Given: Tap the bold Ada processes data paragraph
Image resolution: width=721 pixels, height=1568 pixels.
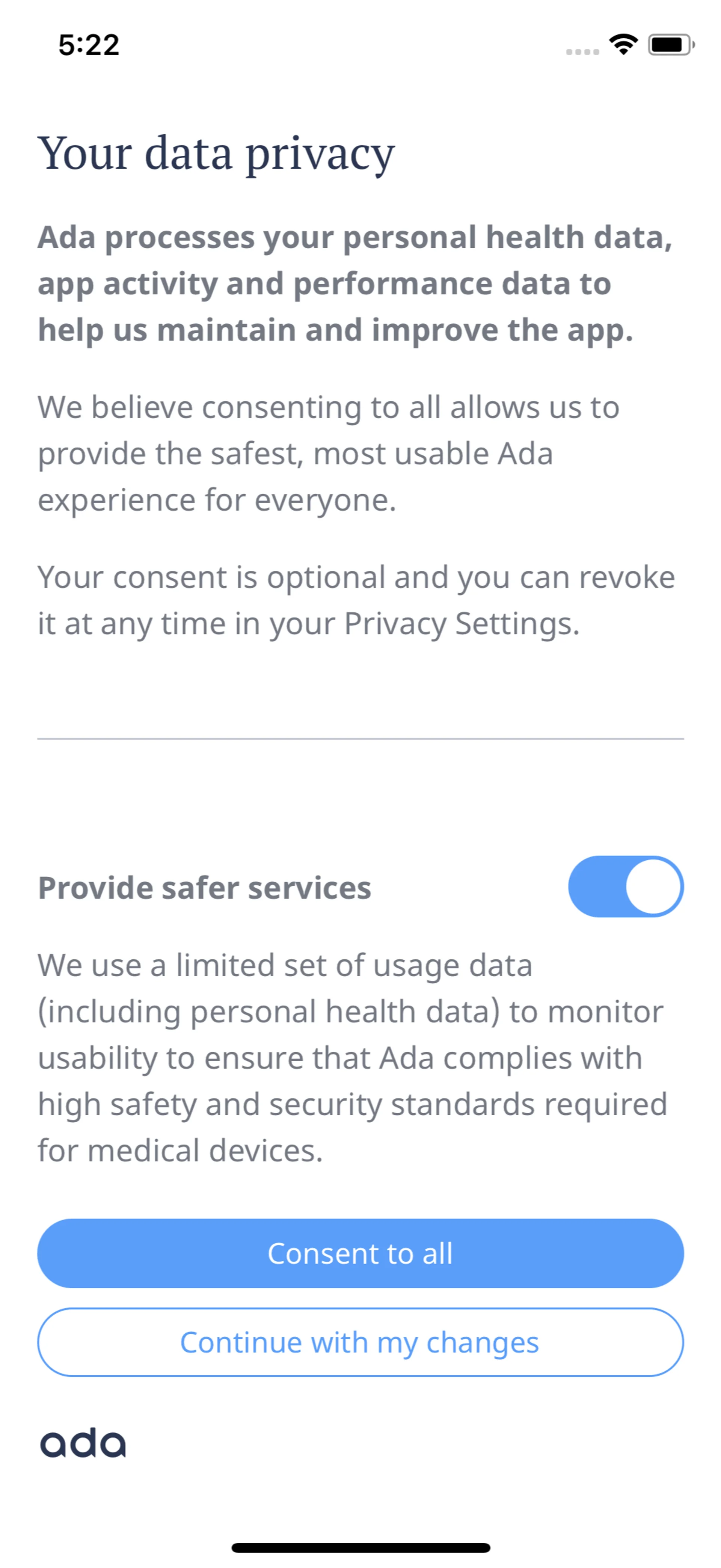Looking at the screenshot, I should click(355, 283).
